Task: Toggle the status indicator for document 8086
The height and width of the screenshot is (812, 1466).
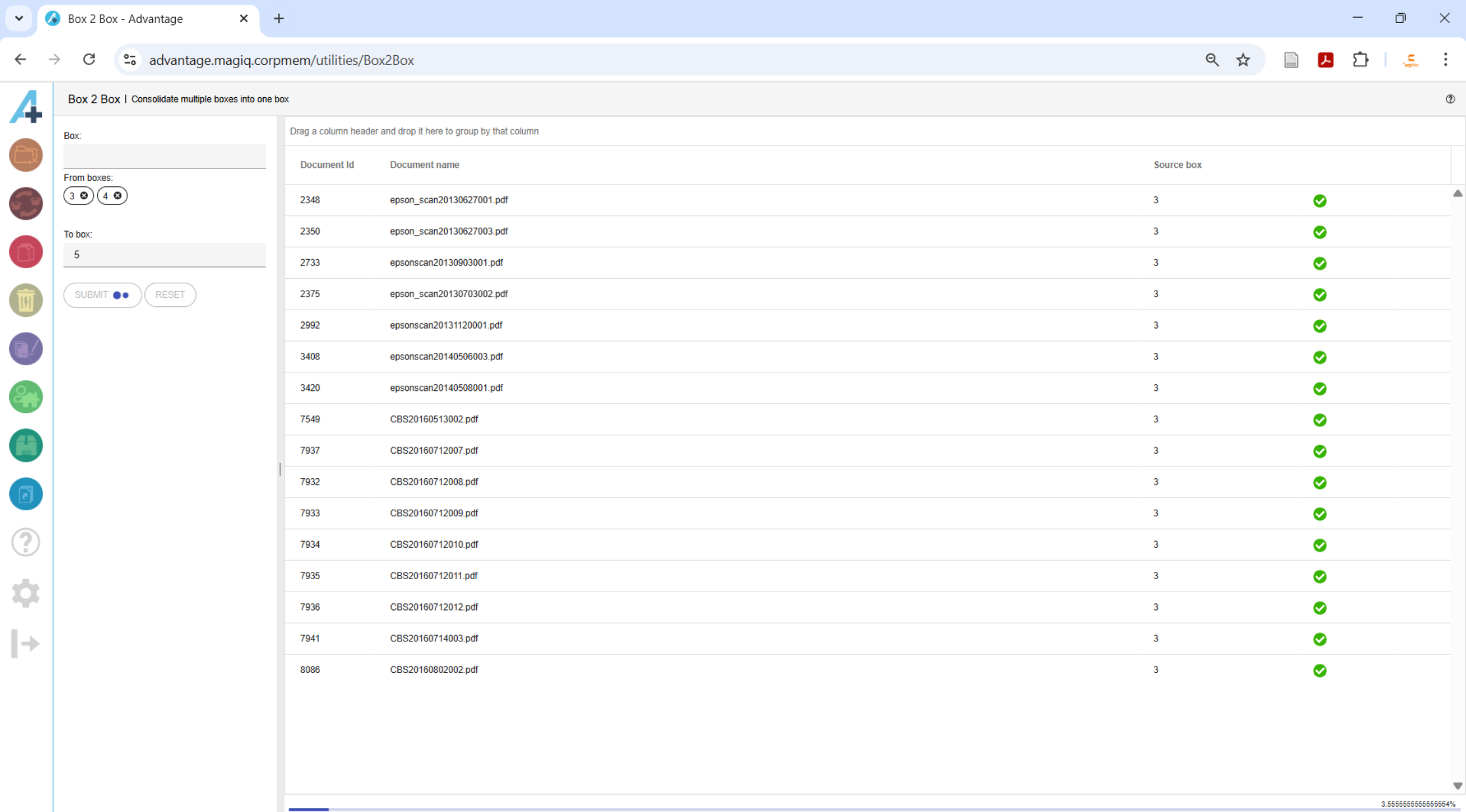Action: (1320, 670)
